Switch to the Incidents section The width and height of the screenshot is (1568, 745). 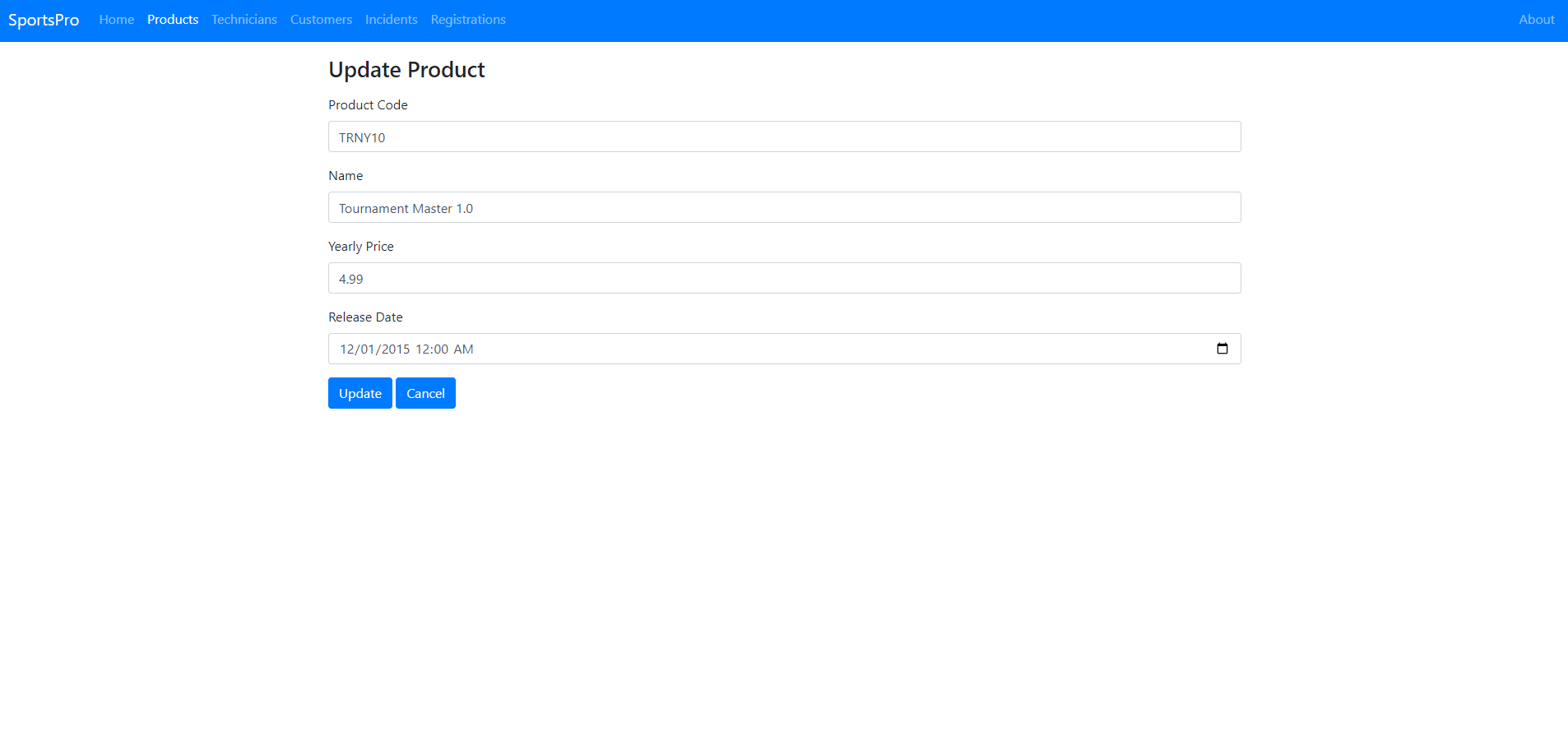point(391,20)
